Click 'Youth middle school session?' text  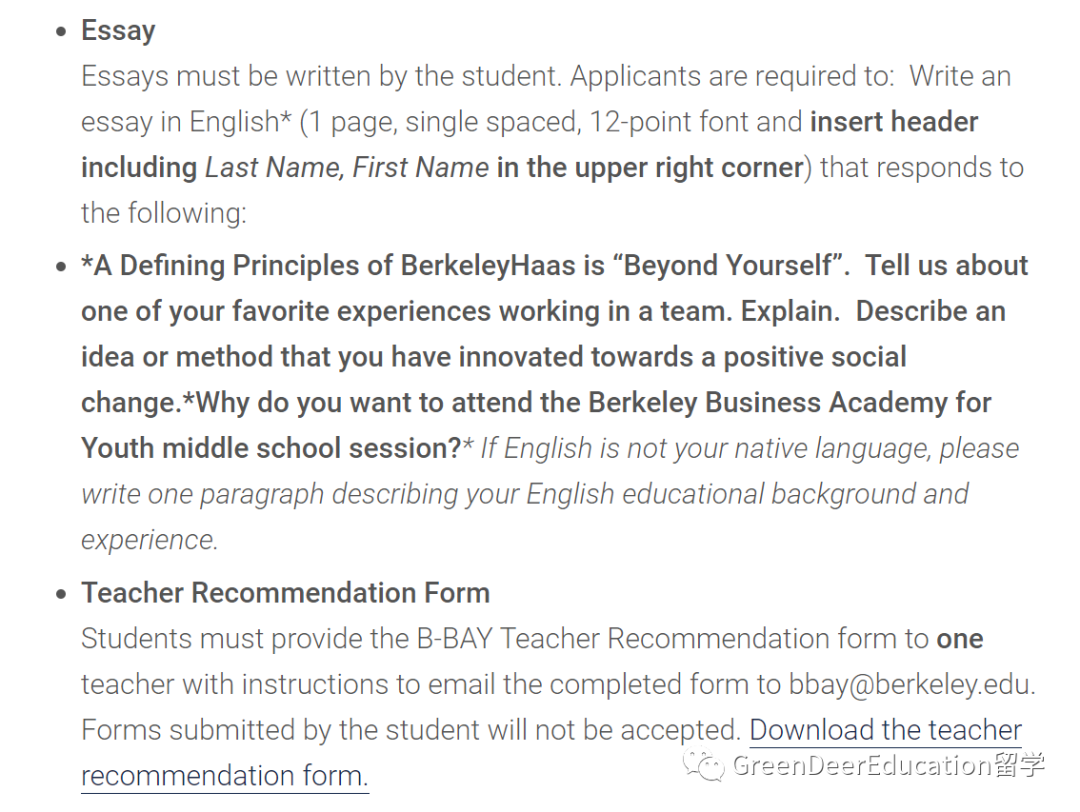(x=271, y=448)
